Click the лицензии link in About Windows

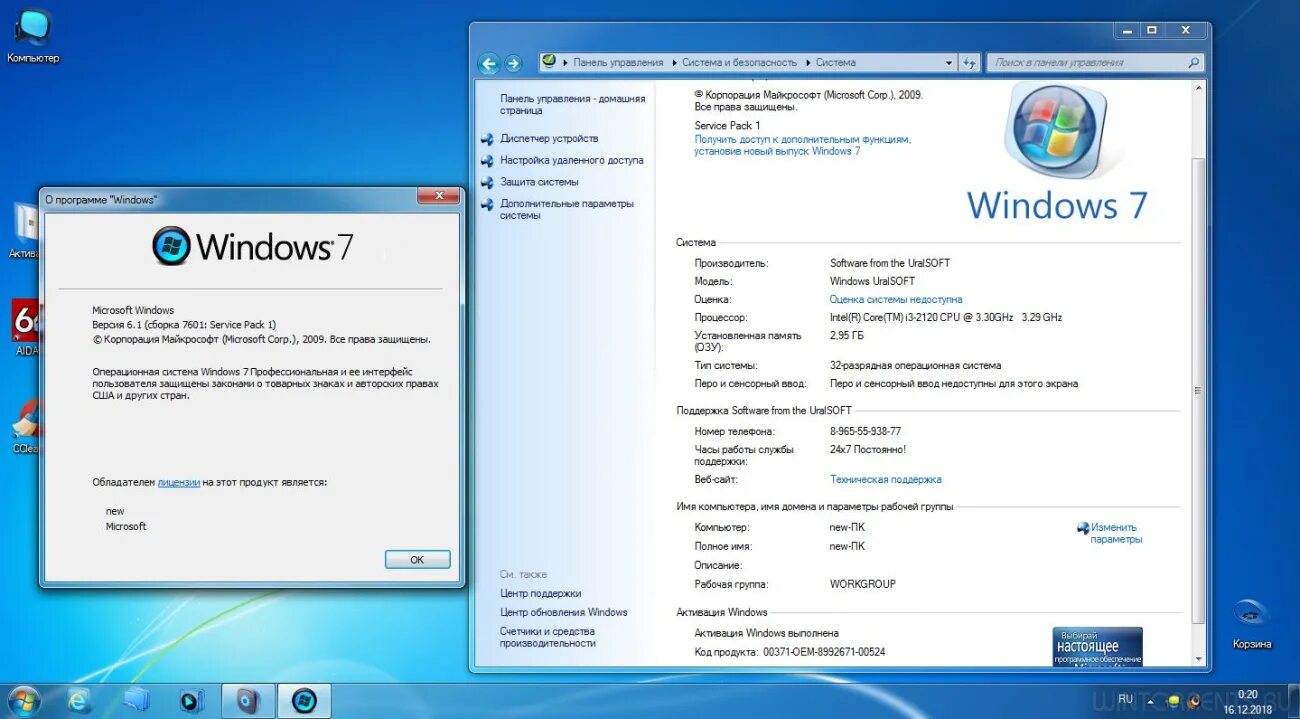179,483
